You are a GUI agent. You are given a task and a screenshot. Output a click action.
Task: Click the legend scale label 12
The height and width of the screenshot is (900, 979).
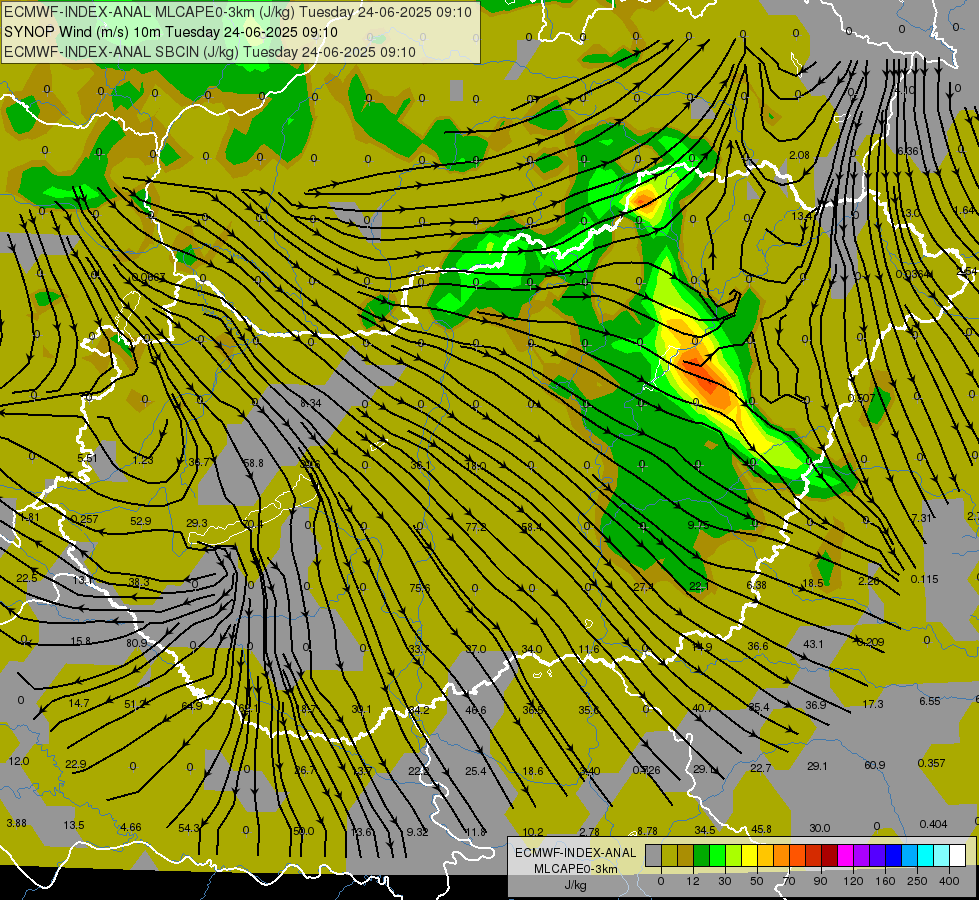click(693, 881)
